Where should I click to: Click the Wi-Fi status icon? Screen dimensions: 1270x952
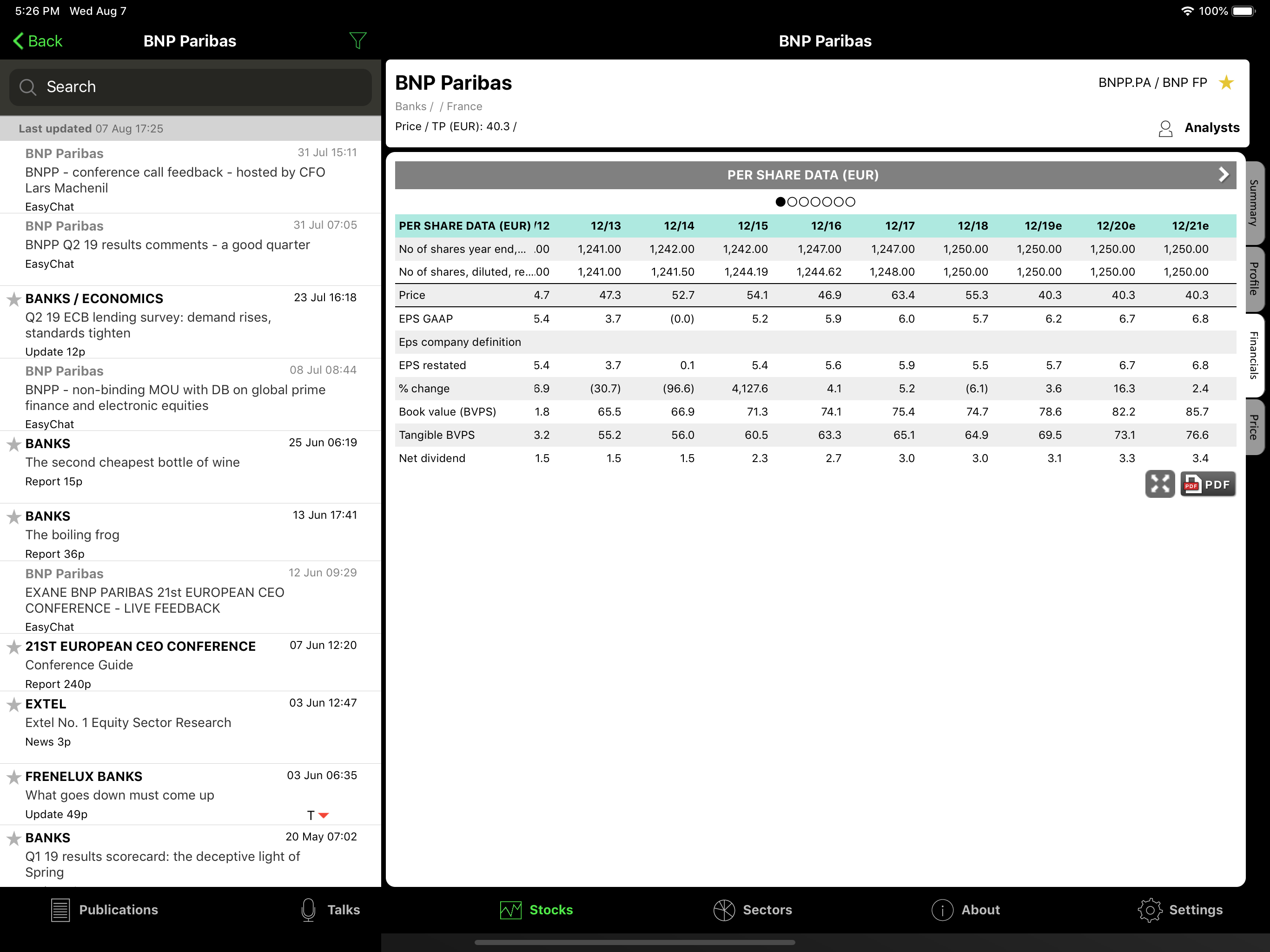[x=1187, y=11]
